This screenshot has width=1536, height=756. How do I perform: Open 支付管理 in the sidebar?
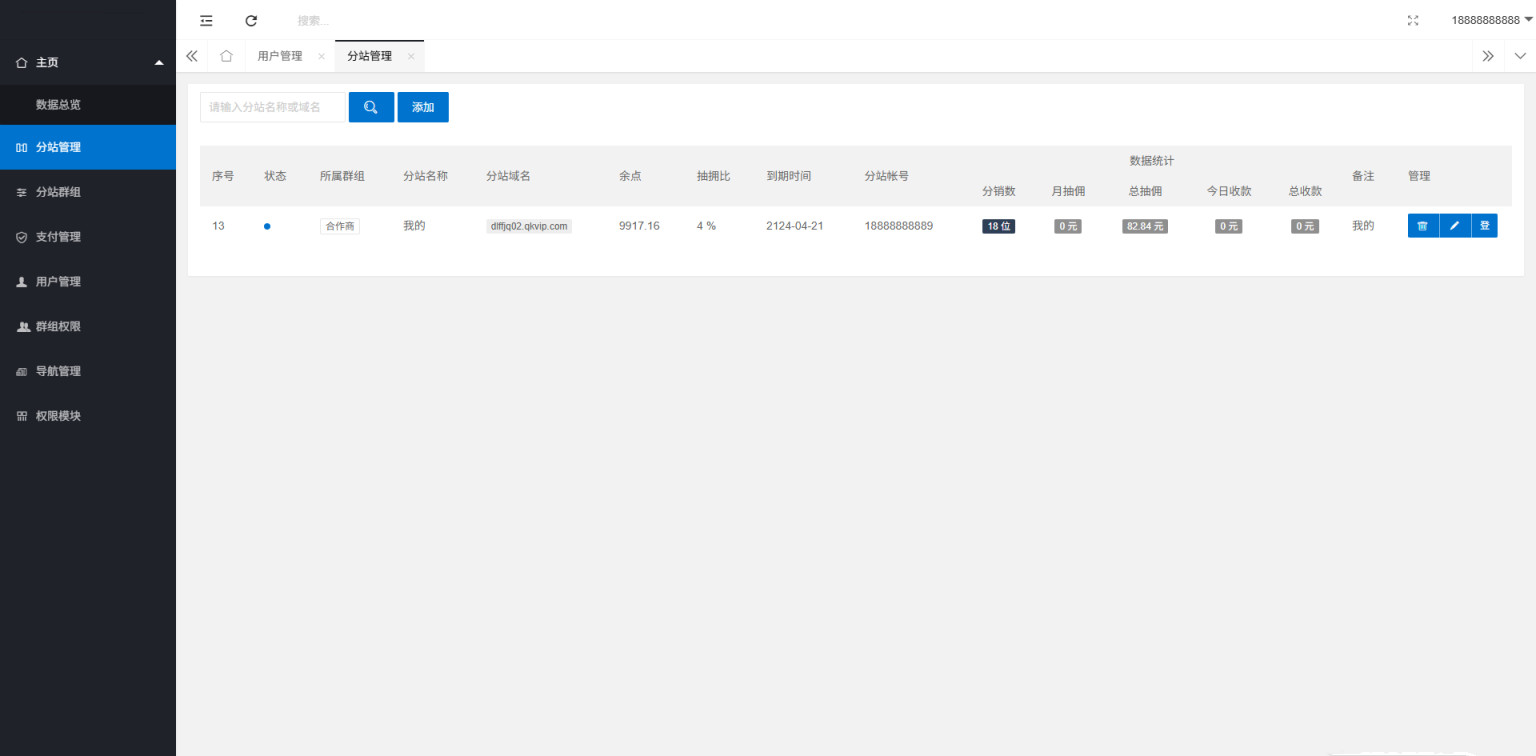pyautogui.click(x=58, y=237)
